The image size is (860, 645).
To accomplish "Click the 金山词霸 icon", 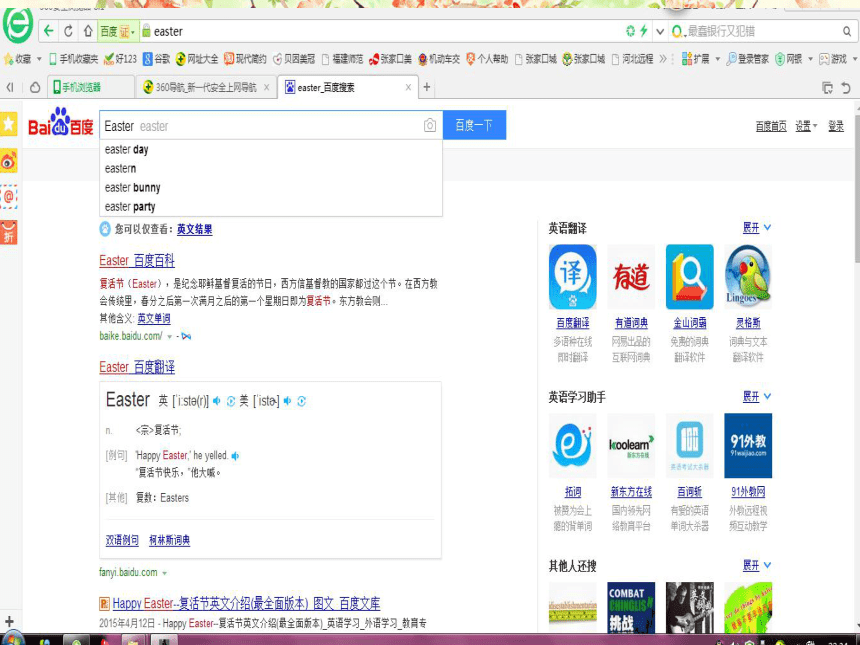I will 689,277.
